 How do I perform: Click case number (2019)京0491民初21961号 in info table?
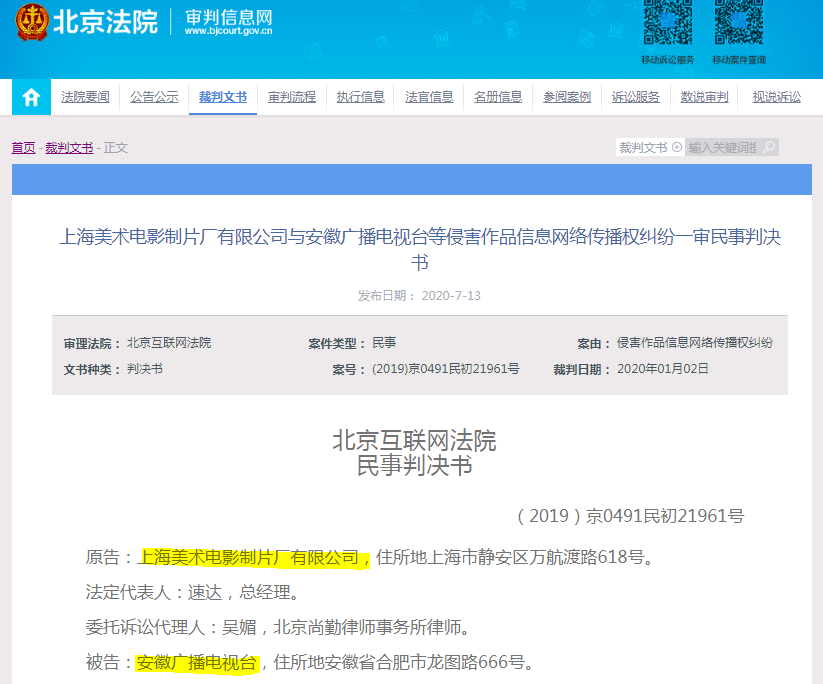446,369
